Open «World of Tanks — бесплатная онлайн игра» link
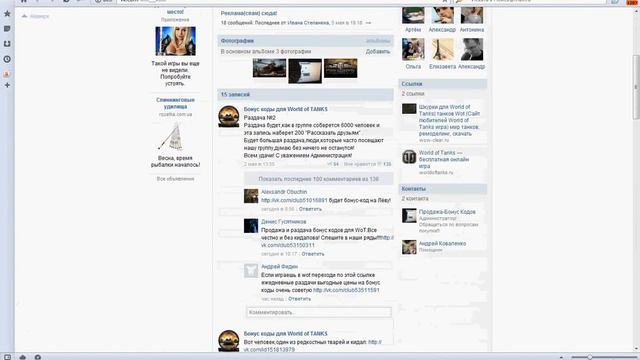The height and width of the screenshot is (360, 640). point(444,159)
